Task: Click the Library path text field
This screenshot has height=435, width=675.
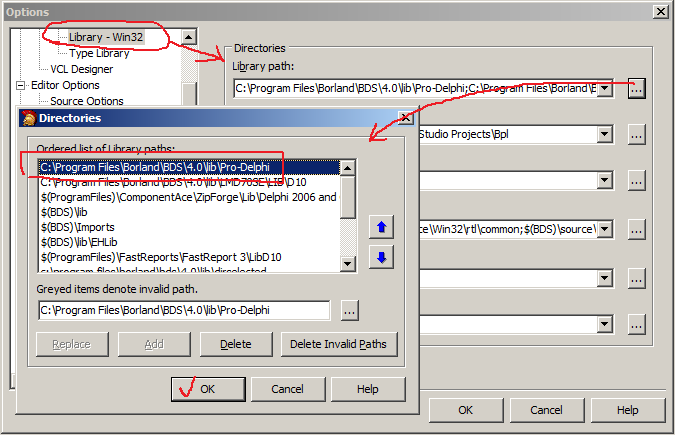Action: click(415, 89)
